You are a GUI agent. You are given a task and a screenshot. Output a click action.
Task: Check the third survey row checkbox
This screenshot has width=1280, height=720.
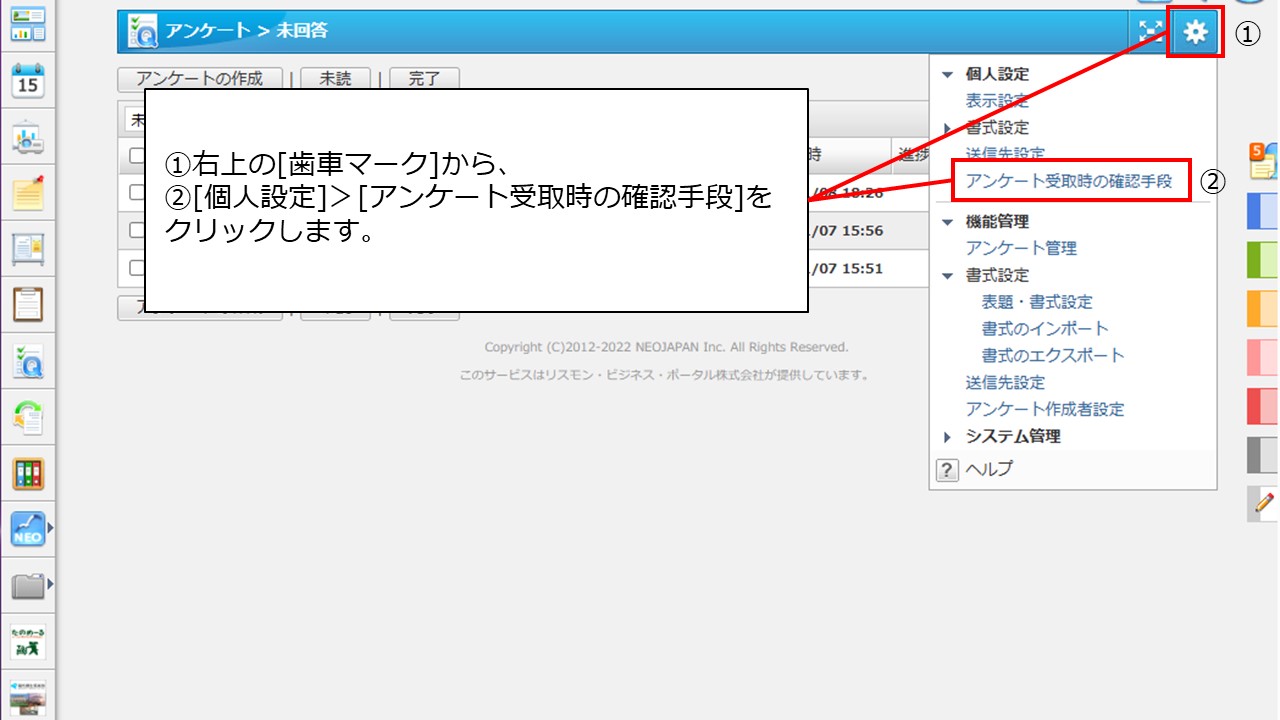pos(137,268)
